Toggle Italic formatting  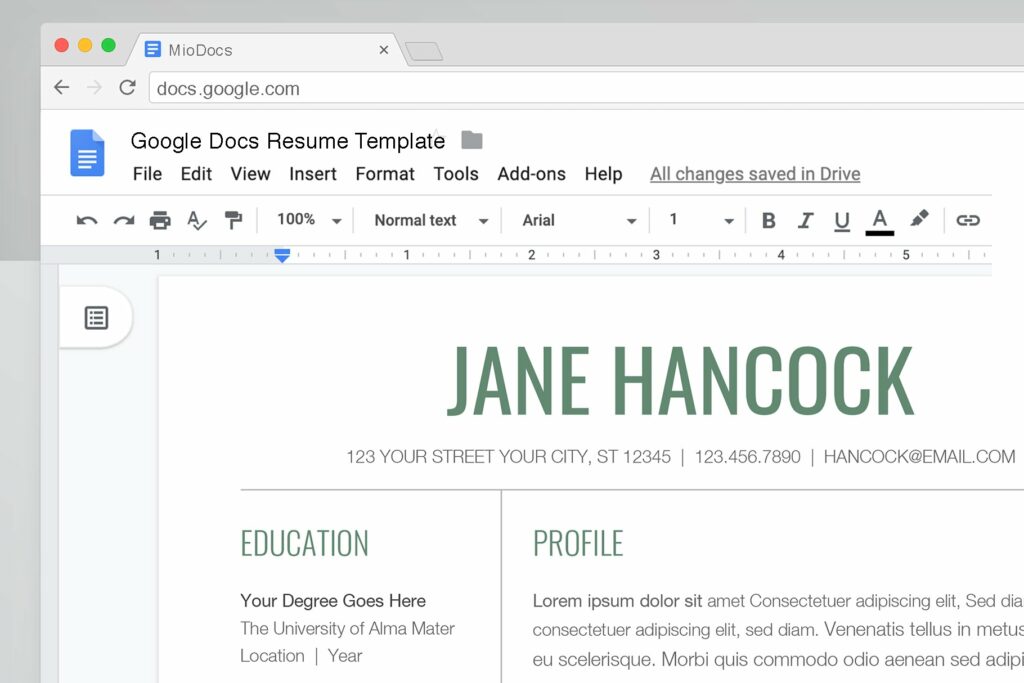point(805,221)
